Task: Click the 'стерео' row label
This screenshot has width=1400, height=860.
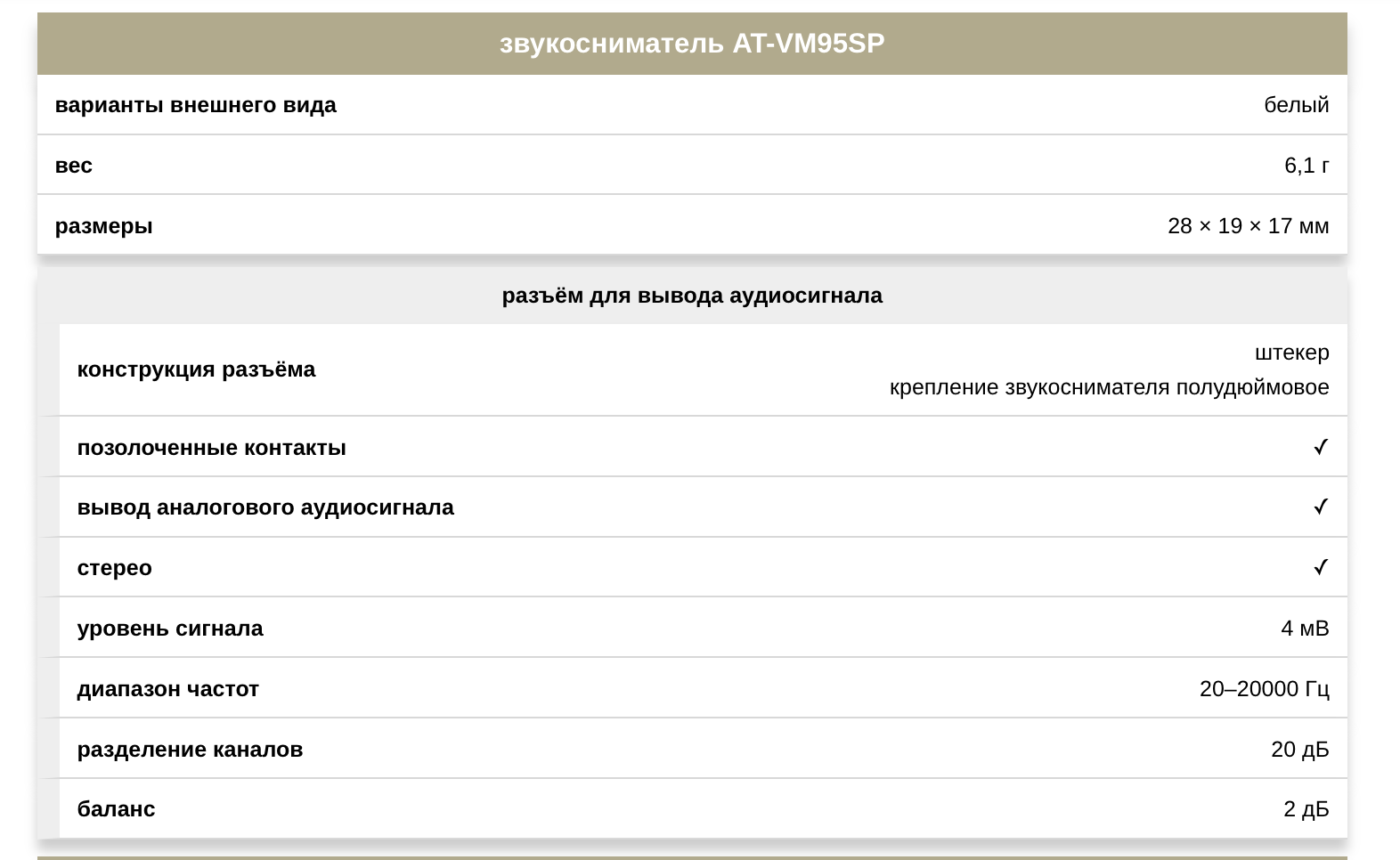Action: [115, 568]
